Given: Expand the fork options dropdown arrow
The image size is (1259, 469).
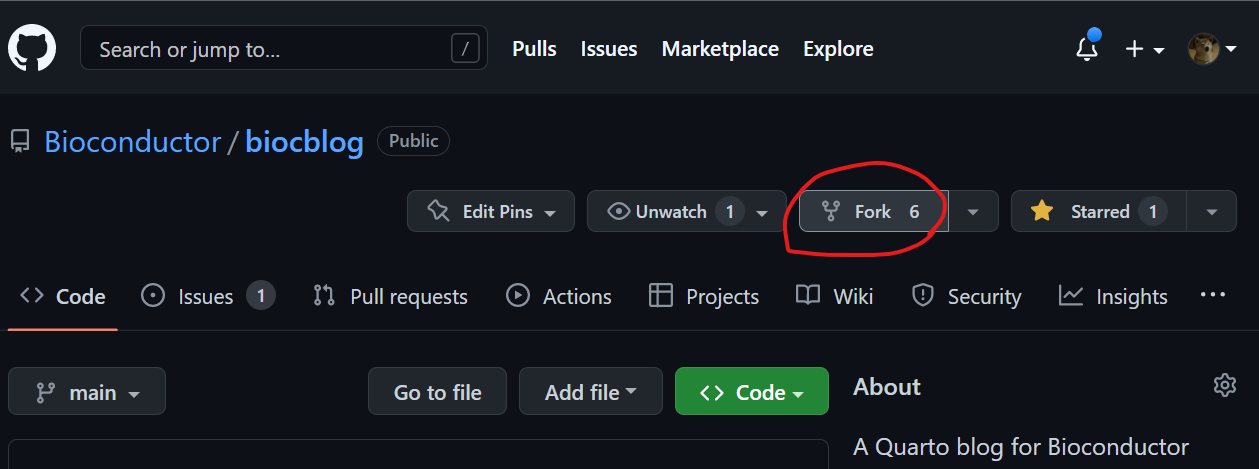Looking at the screenshot, I should pyautogui.click(x=973, y=211).
